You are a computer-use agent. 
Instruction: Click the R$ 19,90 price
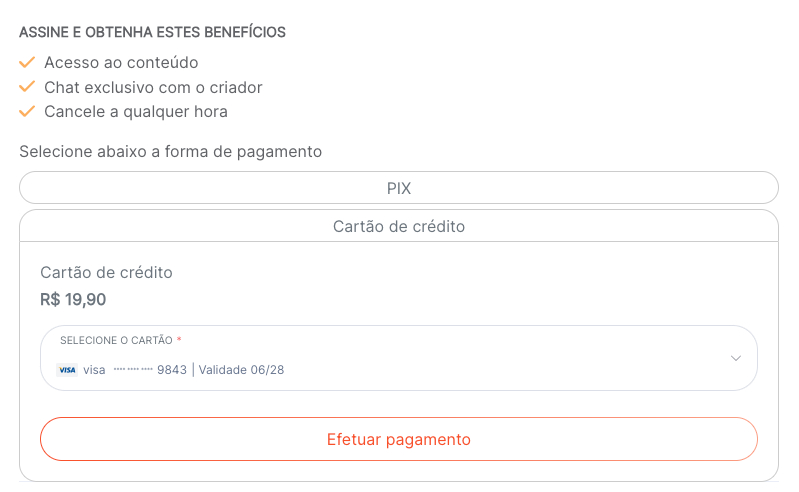click(x=73, y=299)
